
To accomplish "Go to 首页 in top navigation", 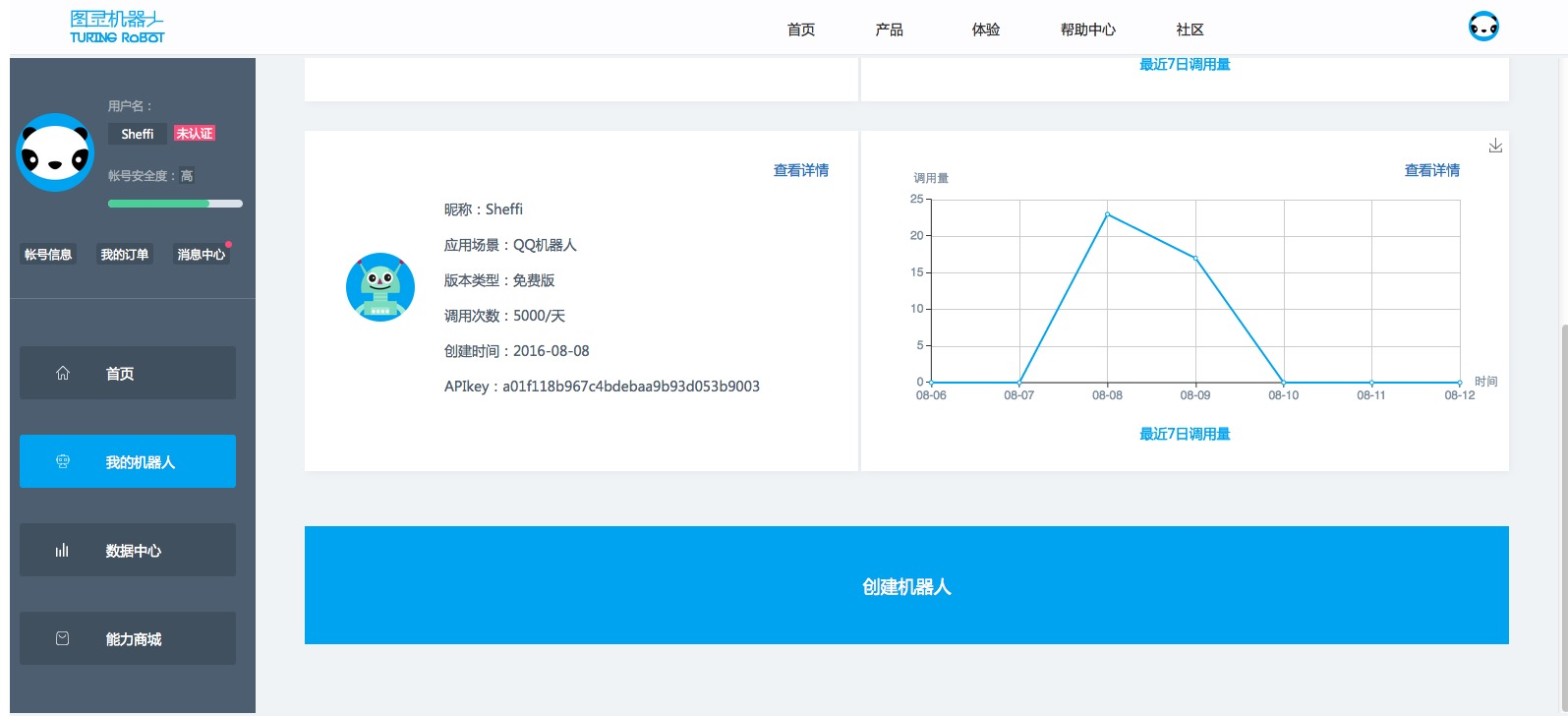I will click(801, 30).
